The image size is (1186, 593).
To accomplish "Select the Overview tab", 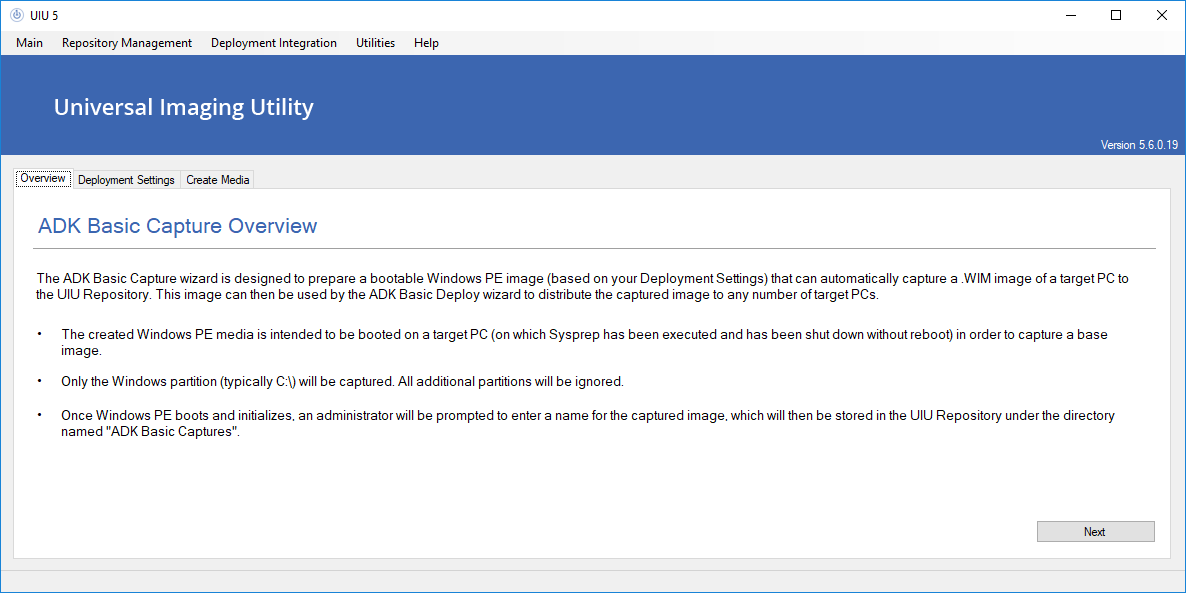I will pyautogui.click(x=44, y=179).
